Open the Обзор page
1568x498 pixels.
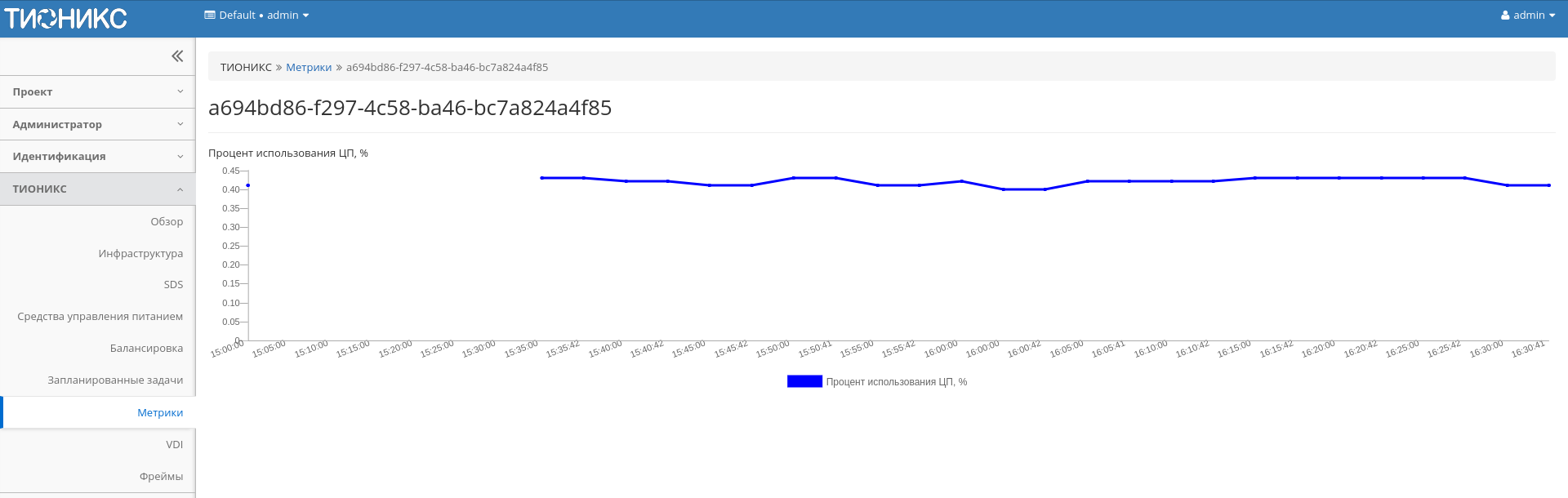coord(167,221)
